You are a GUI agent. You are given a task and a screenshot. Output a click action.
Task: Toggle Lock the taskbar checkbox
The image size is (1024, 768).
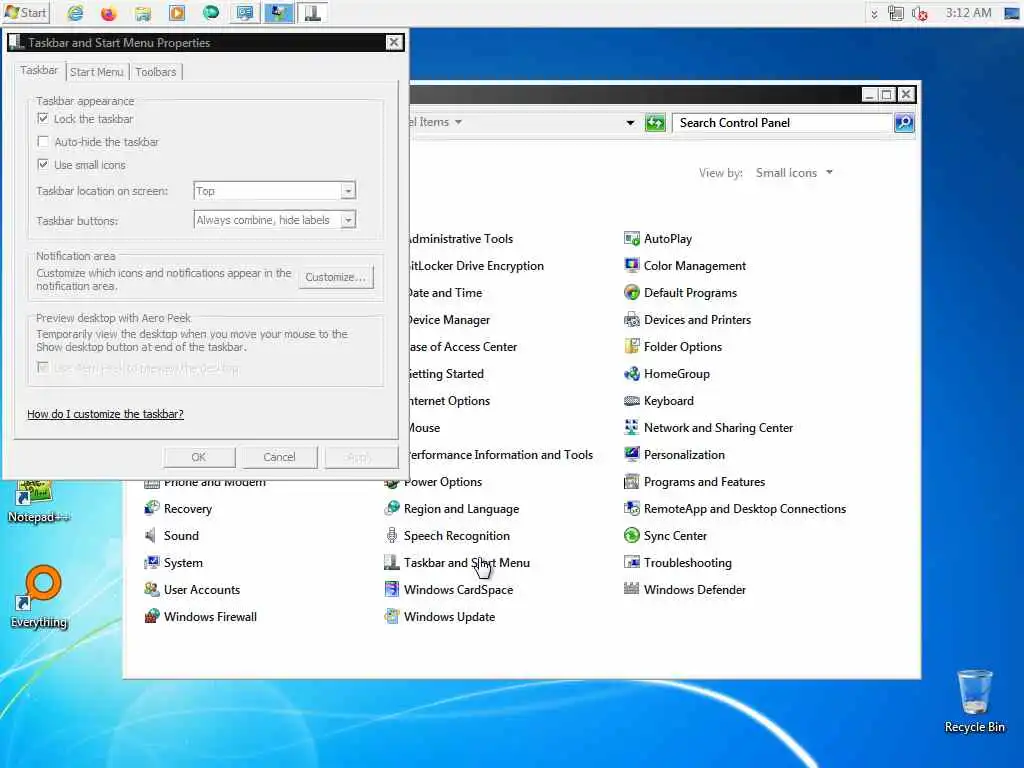point(43,118)
